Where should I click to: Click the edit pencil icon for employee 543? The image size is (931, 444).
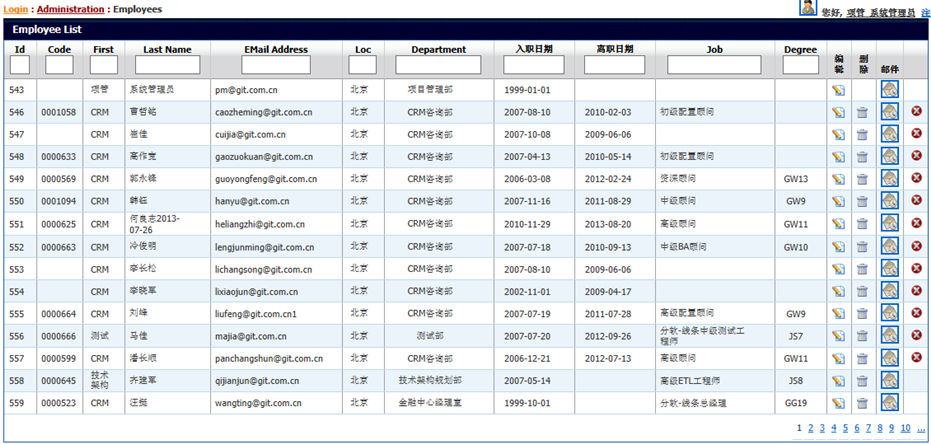click(838, 90)
